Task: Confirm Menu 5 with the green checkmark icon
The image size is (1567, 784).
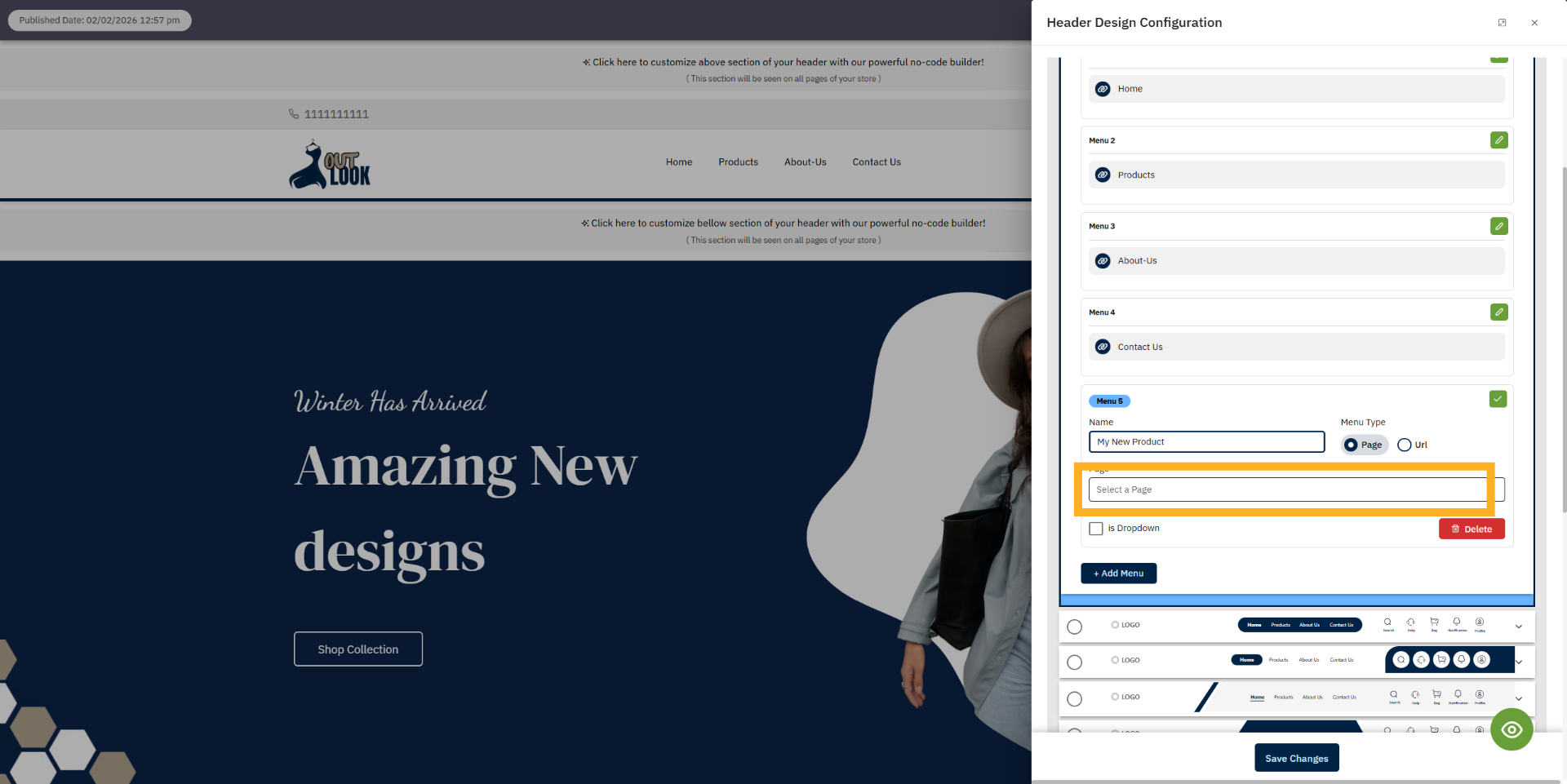Action: (1498, 399)
